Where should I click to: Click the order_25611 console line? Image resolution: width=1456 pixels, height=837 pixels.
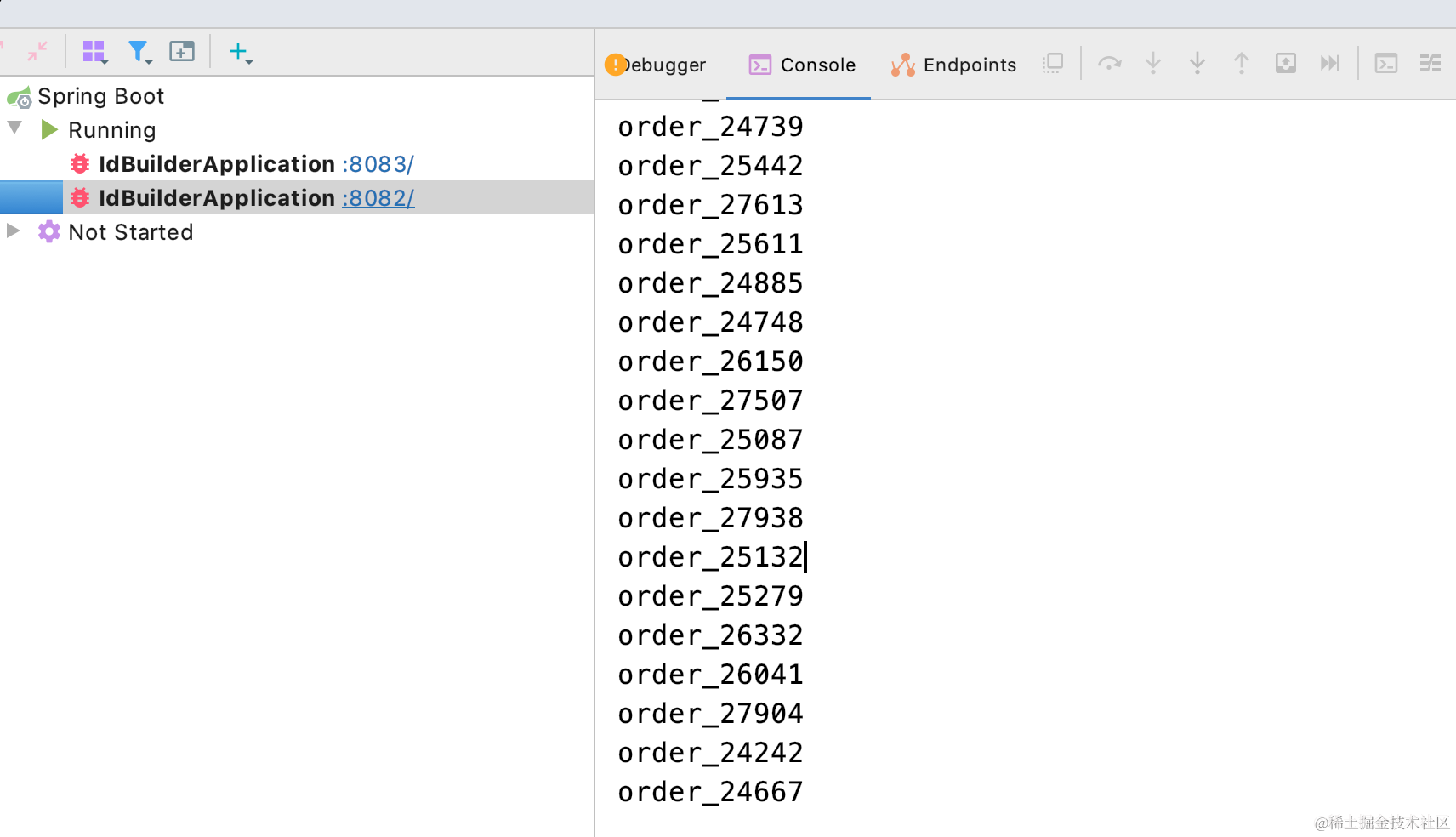point(710,244)
